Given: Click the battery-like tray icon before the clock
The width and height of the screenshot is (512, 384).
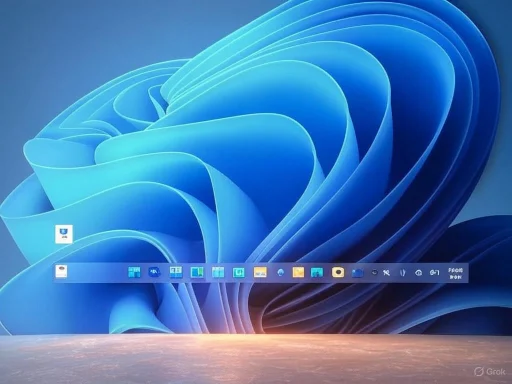Looking at the screenshot, I should coord(434,273).
